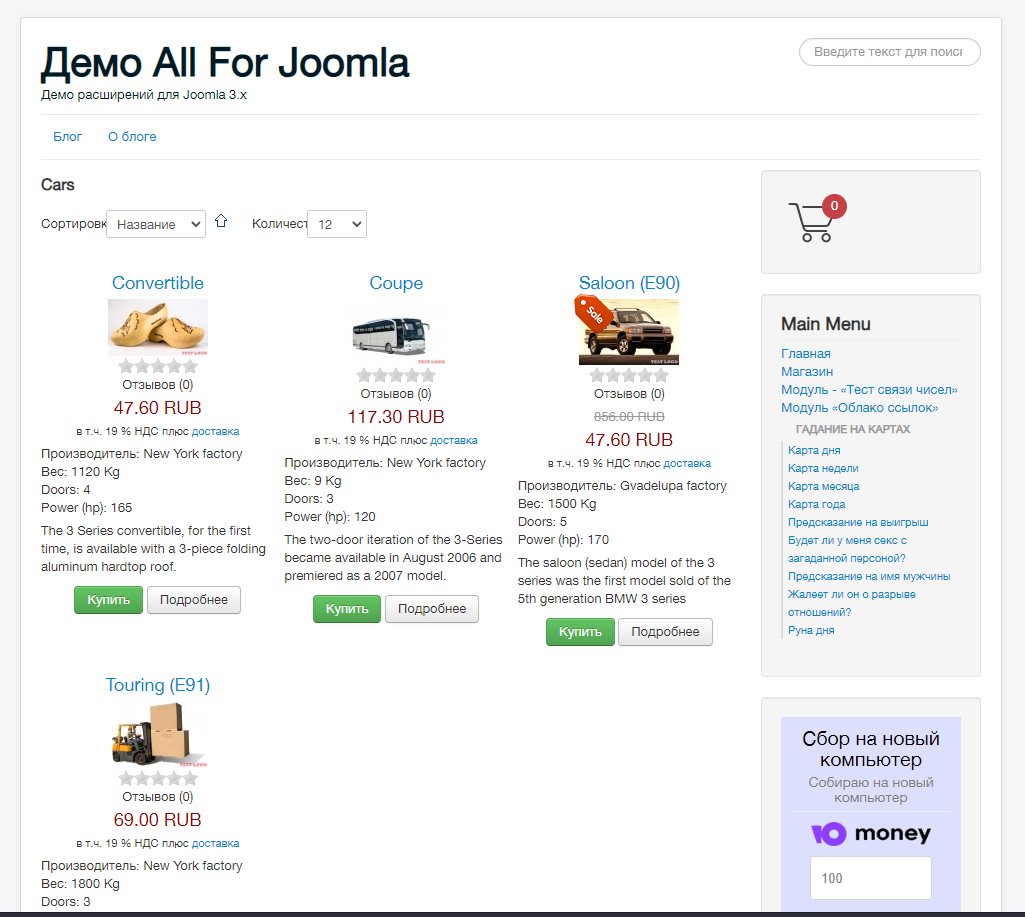This screenshot has width=1025, height=917.
Task: Click Отзывов (0) under Saloon (E90)
Action: pyautogui.click(x=630, y=394)
